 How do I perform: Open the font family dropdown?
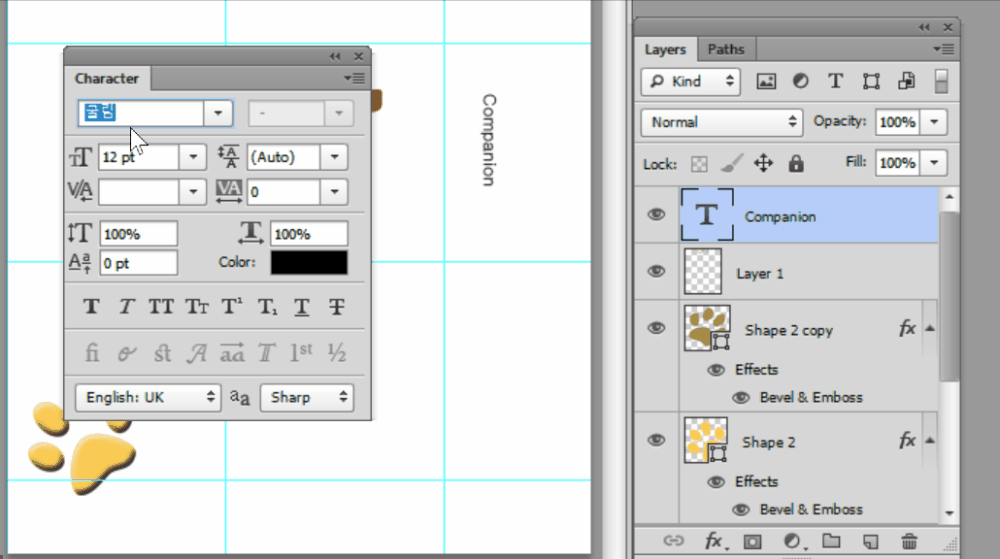[218, 113]
